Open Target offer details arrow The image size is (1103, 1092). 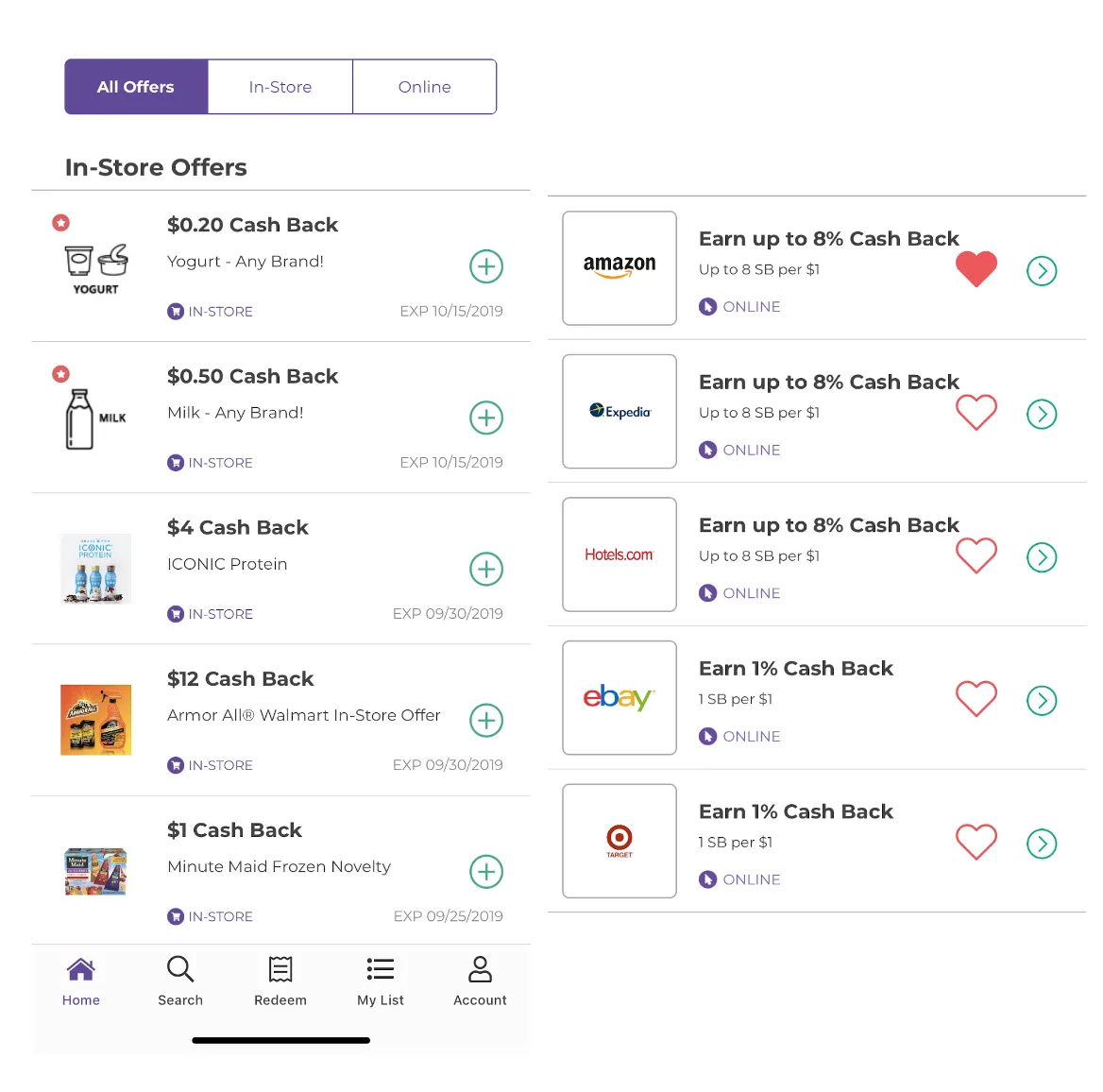[1042, 844]
